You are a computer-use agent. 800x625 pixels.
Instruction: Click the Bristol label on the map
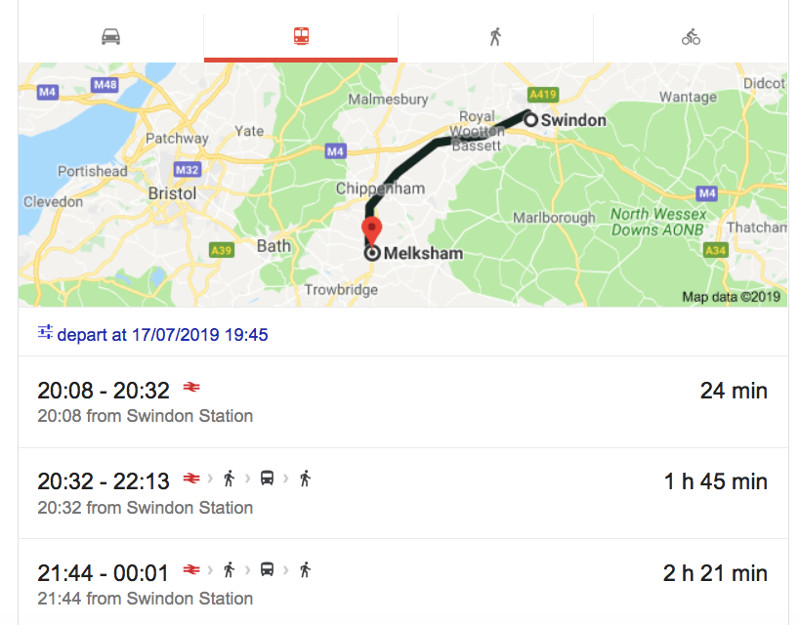(173, 193)
